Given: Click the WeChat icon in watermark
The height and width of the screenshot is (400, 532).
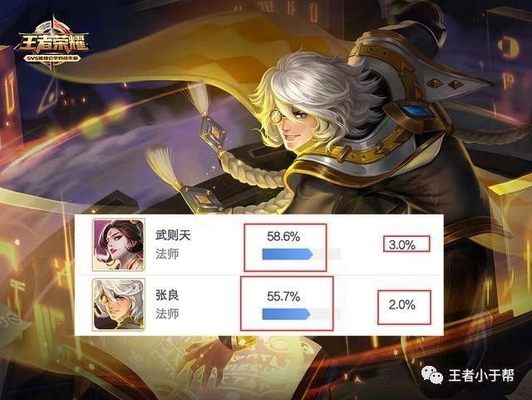Looking at the screenshot, I should point(432,375).
